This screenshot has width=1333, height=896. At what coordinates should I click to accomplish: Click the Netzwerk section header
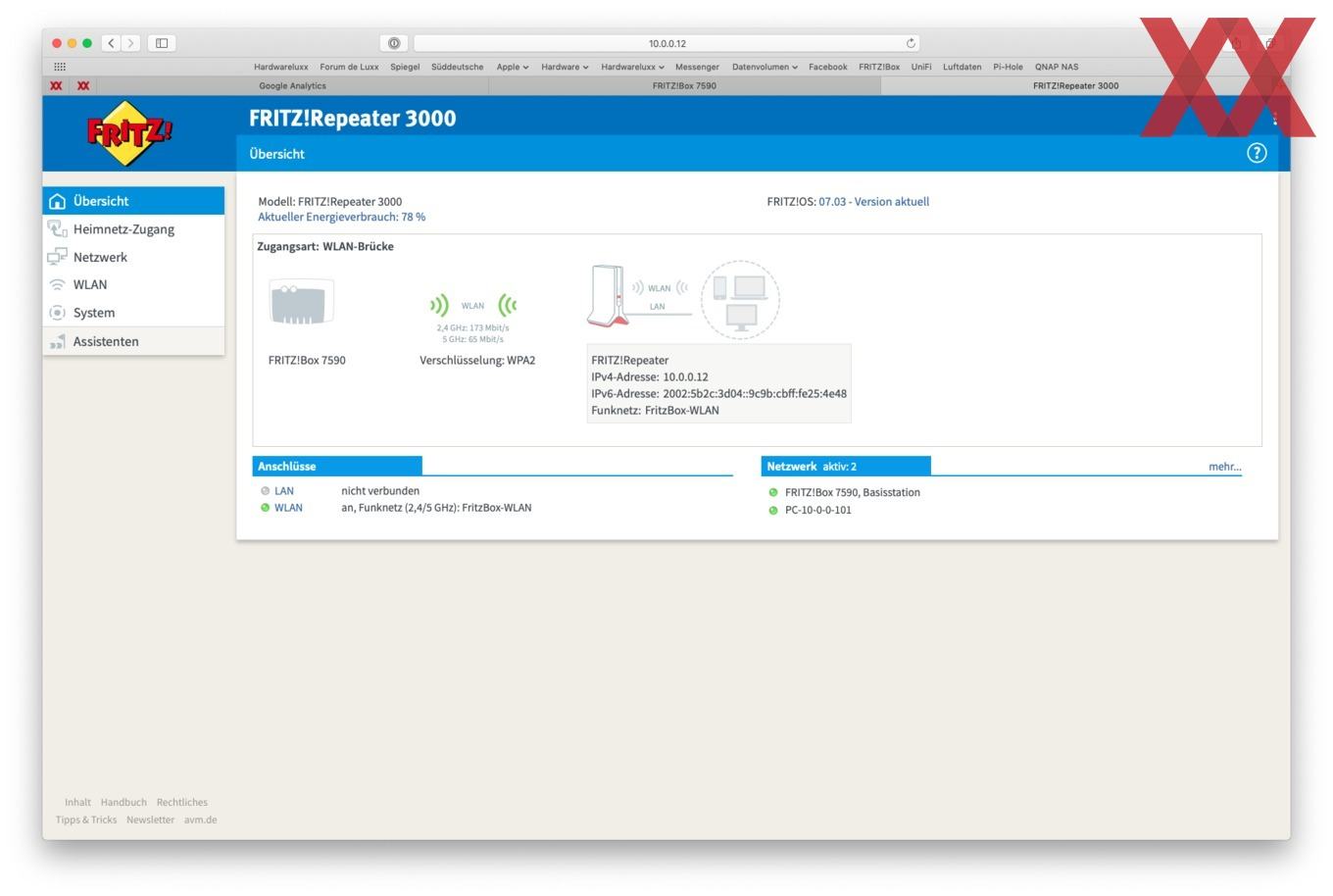coord(846,467)
